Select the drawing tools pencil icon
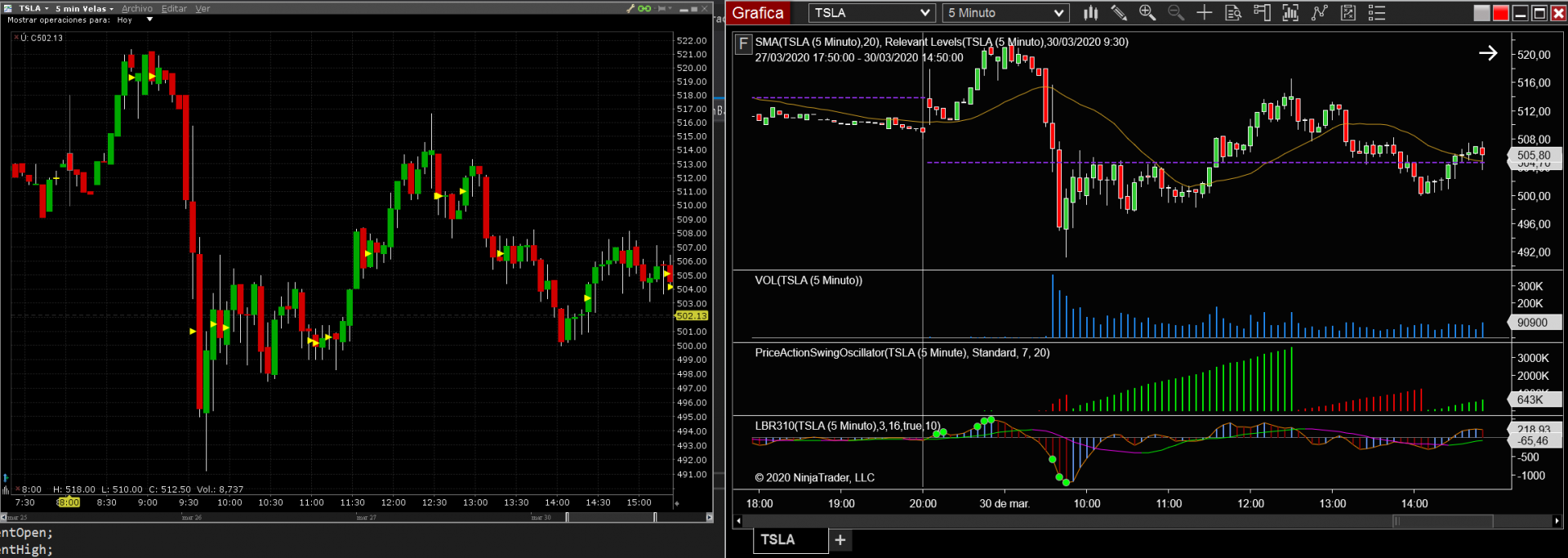 pyautogui.click(x=1119, y=13)
